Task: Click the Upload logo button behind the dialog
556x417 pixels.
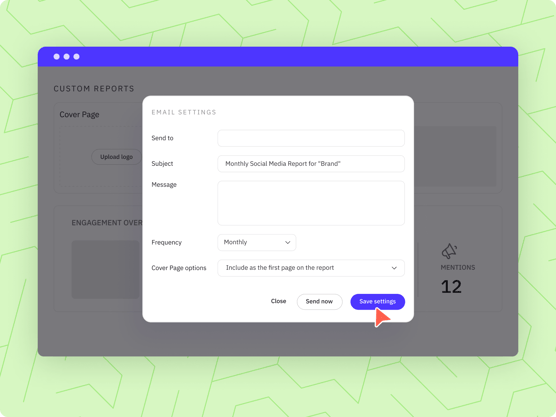Action: pyautogui.click(x=116, y=157)
